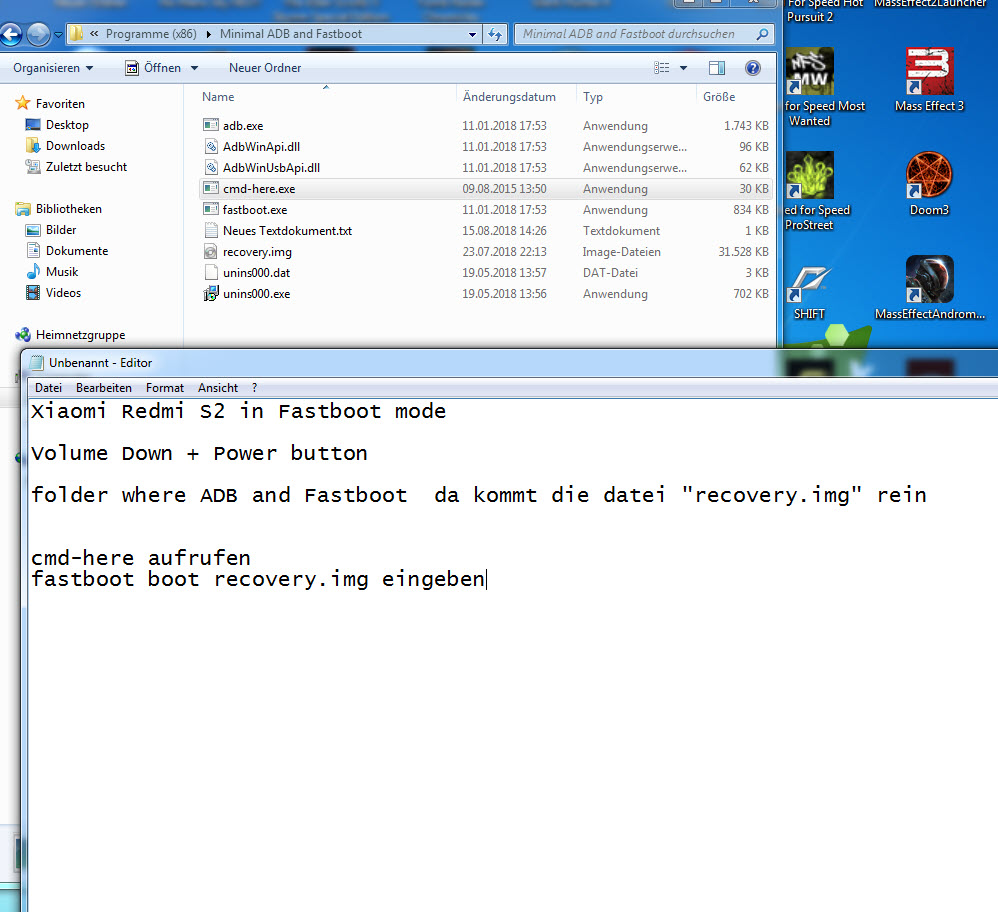
Task: Click the Explorer forward navigation arrow
Action: (38, 34)
